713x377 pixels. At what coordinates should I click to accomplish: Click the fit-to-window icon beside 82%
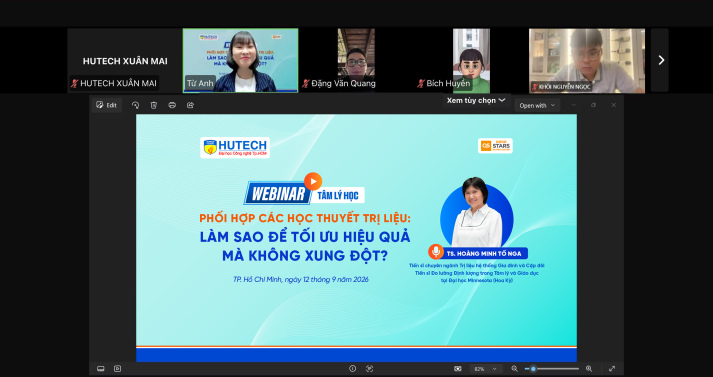click(457, 369)
